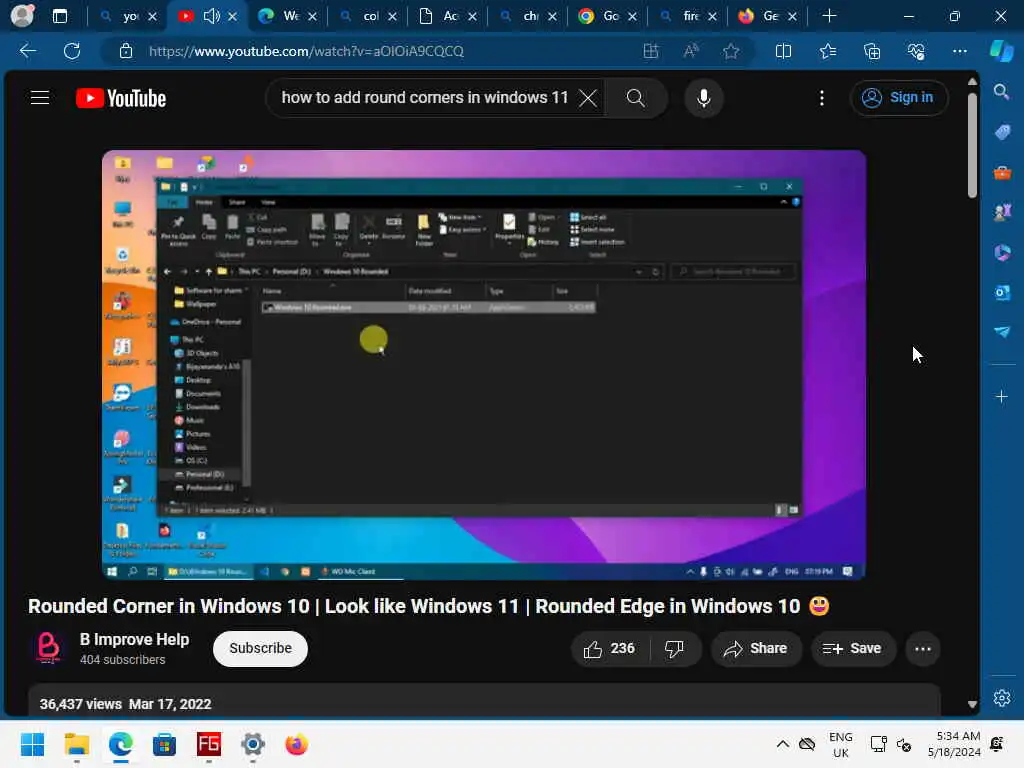This screenshot has width=1024, height=768.
Task: Open YouTube settings three-dot menu
Action: click(x=822, y=98)
